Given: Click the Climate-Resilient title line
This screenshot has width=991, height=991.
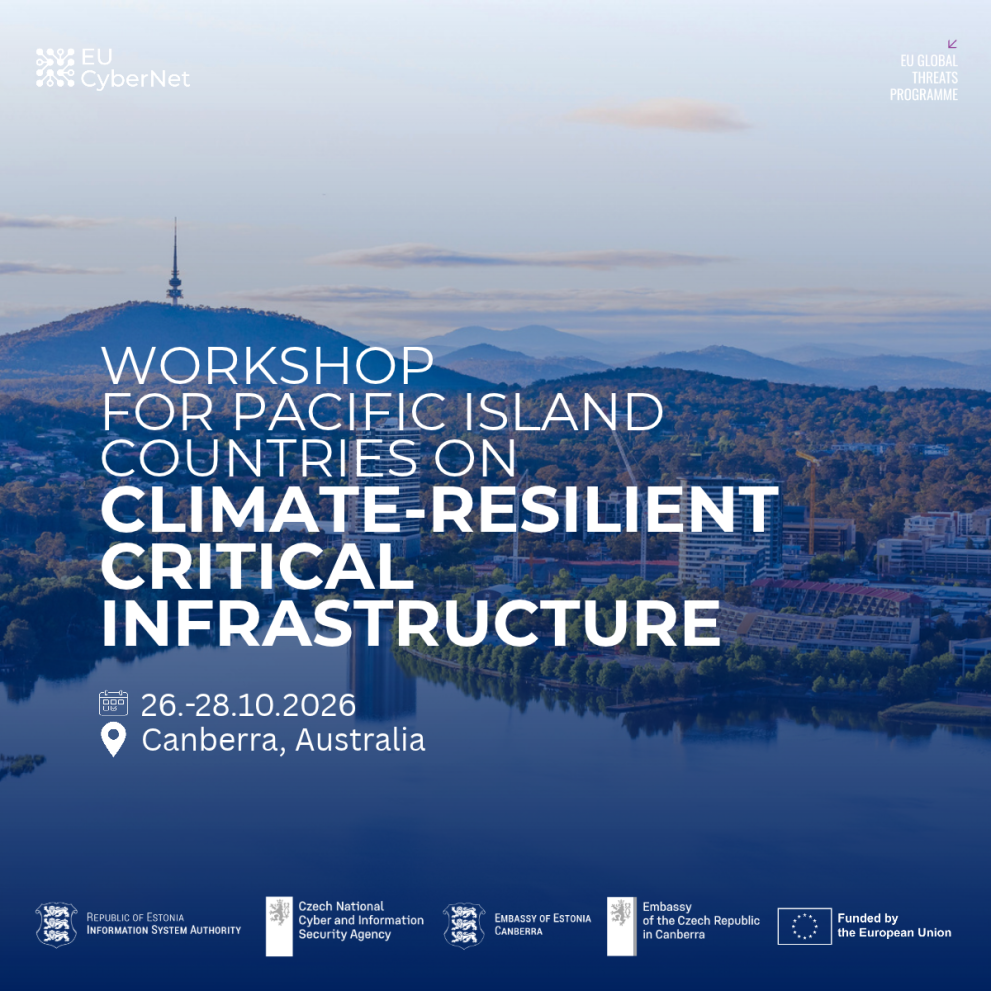Looking at the screenshot, I should pyautogui.click(x=439, y=509).
